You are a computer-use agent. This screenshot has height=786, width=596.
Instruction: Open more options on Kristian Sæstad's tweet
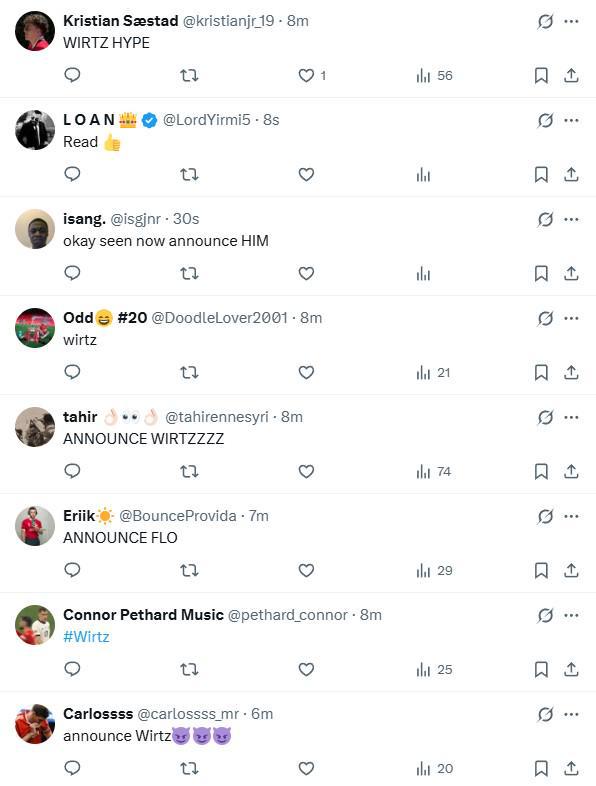[x=571, y=22]
